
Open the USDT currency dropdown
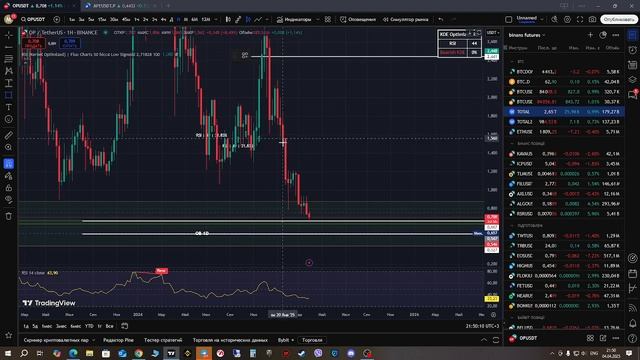pos(493,33)
